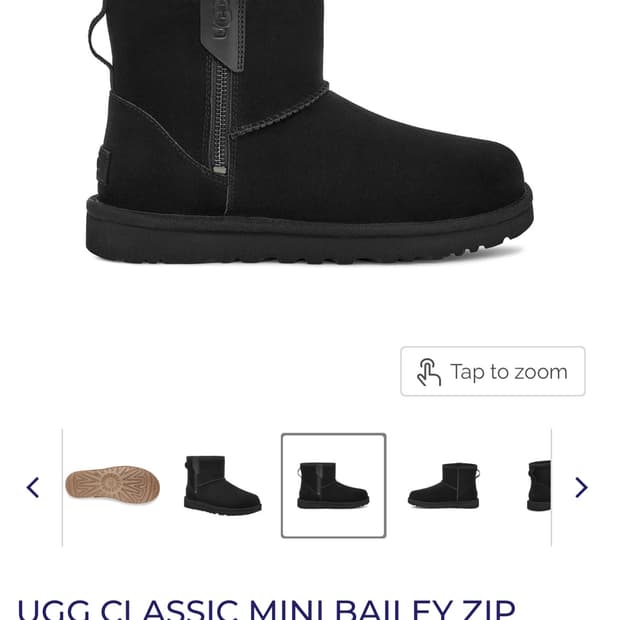Click the hand tap icon beside zoom label
The image size is (620, 620).
click(x=429, y=372)
